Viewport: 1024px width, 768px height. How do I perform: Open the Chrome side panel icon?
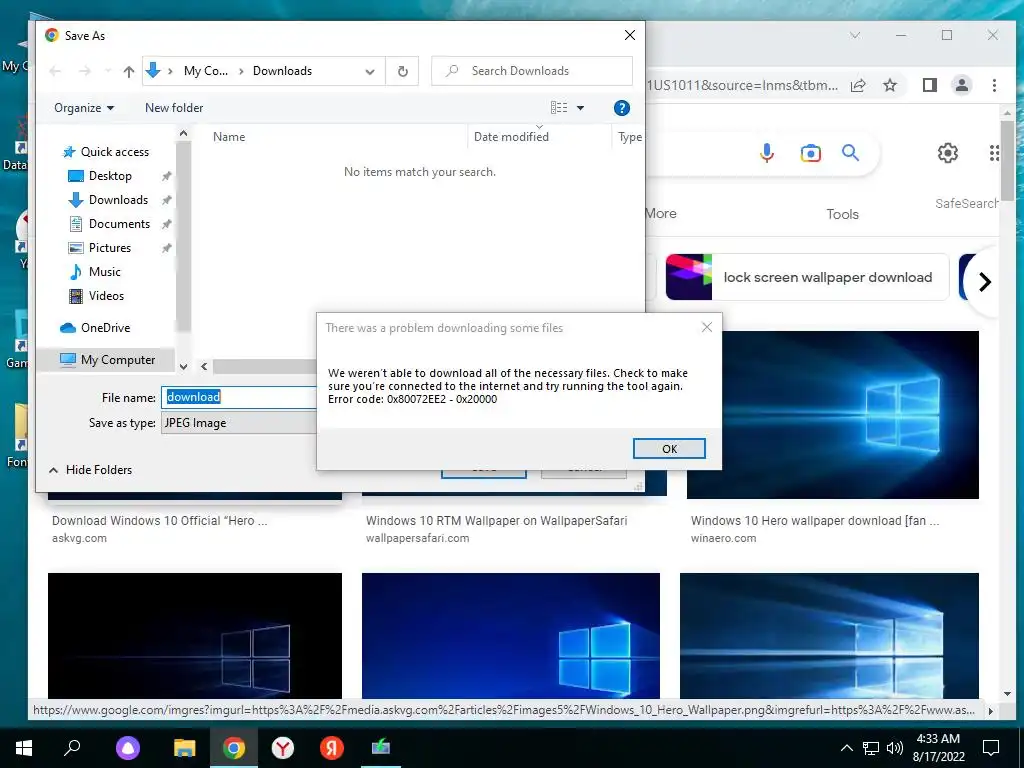[x=930, y=85]
